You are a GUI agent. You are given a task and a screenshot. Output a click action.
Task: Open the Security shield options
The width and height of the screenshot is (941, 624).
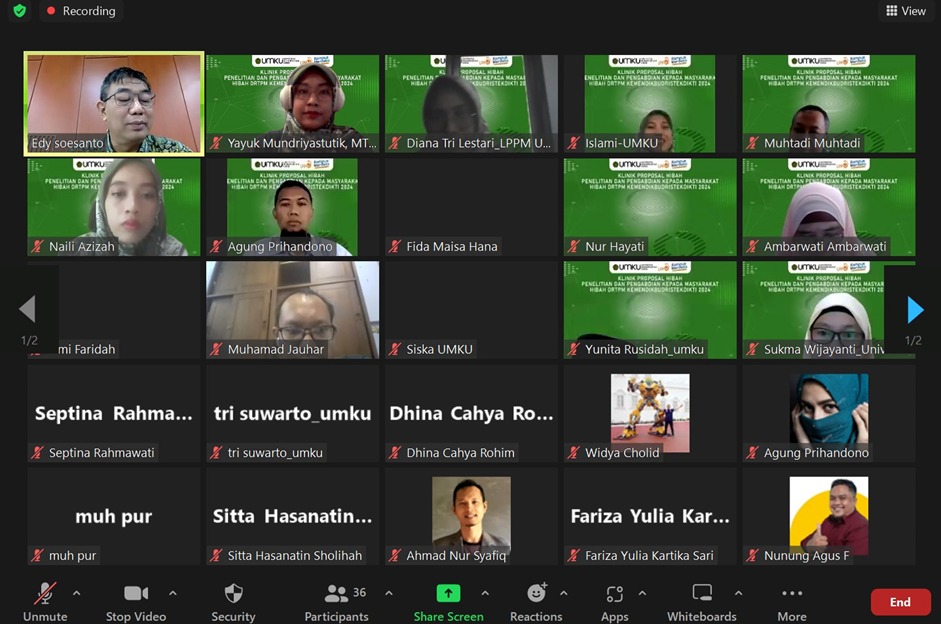[233, 601]
